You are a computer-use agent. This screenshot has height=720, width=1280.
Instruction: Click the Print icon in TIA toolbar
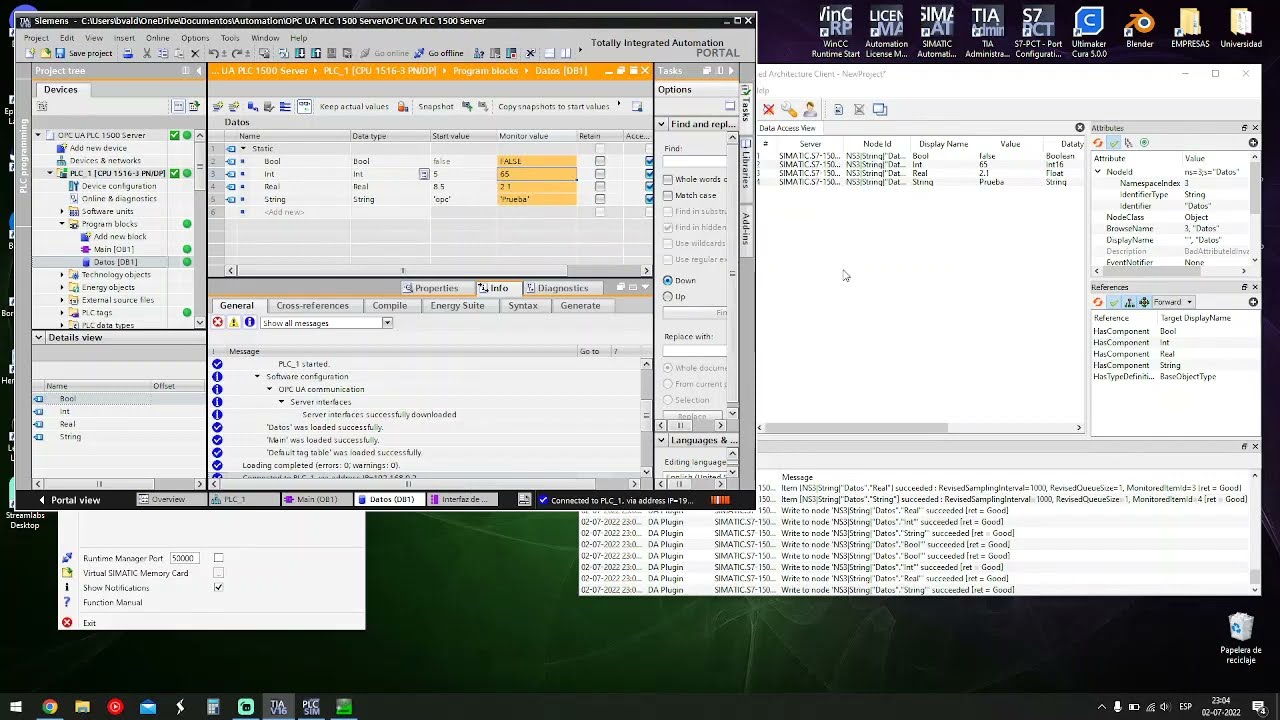tap(127, 53)
